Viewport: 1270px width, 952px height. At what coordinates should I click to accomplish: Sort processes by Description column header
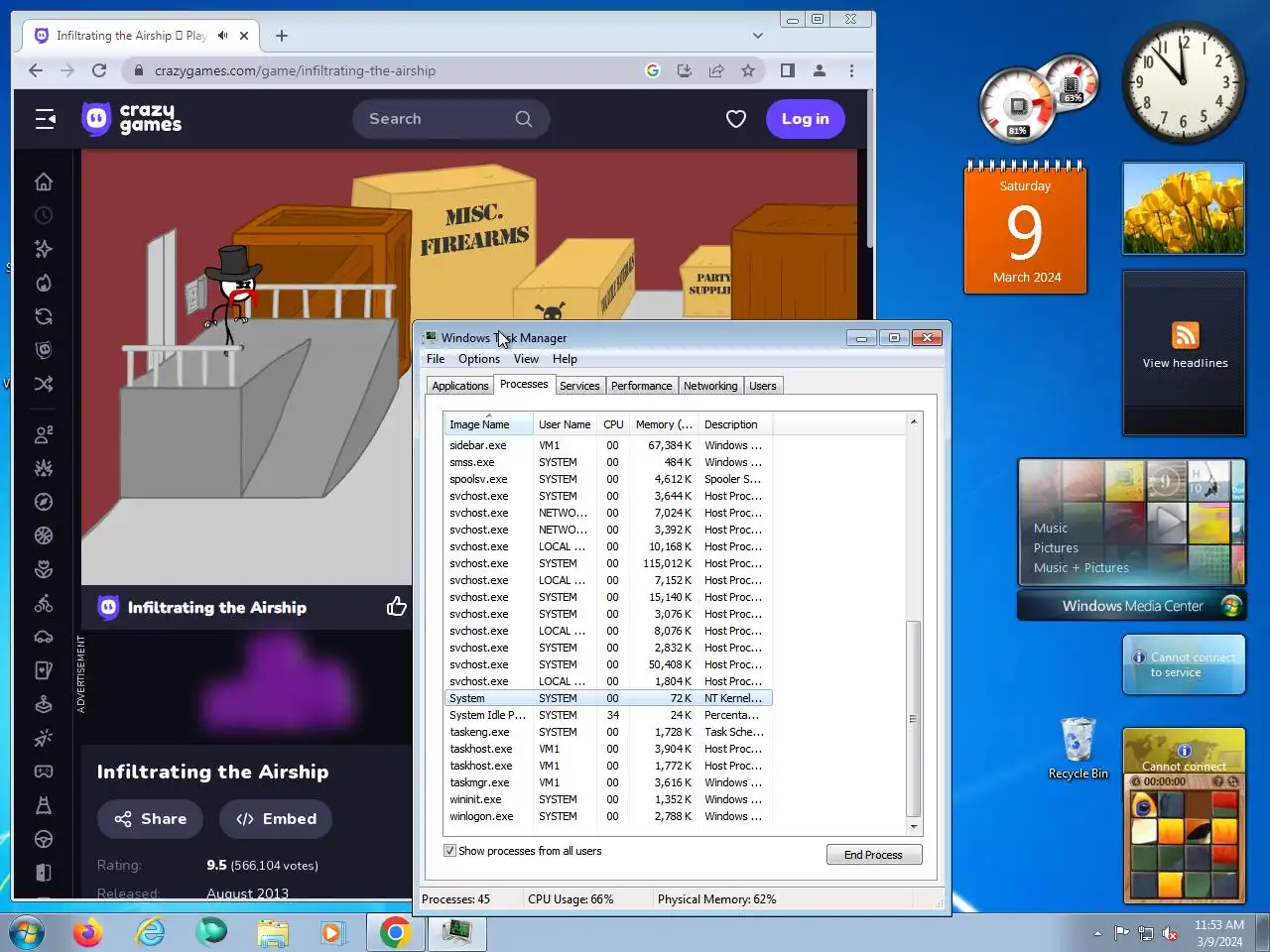[x=734, y=424]
